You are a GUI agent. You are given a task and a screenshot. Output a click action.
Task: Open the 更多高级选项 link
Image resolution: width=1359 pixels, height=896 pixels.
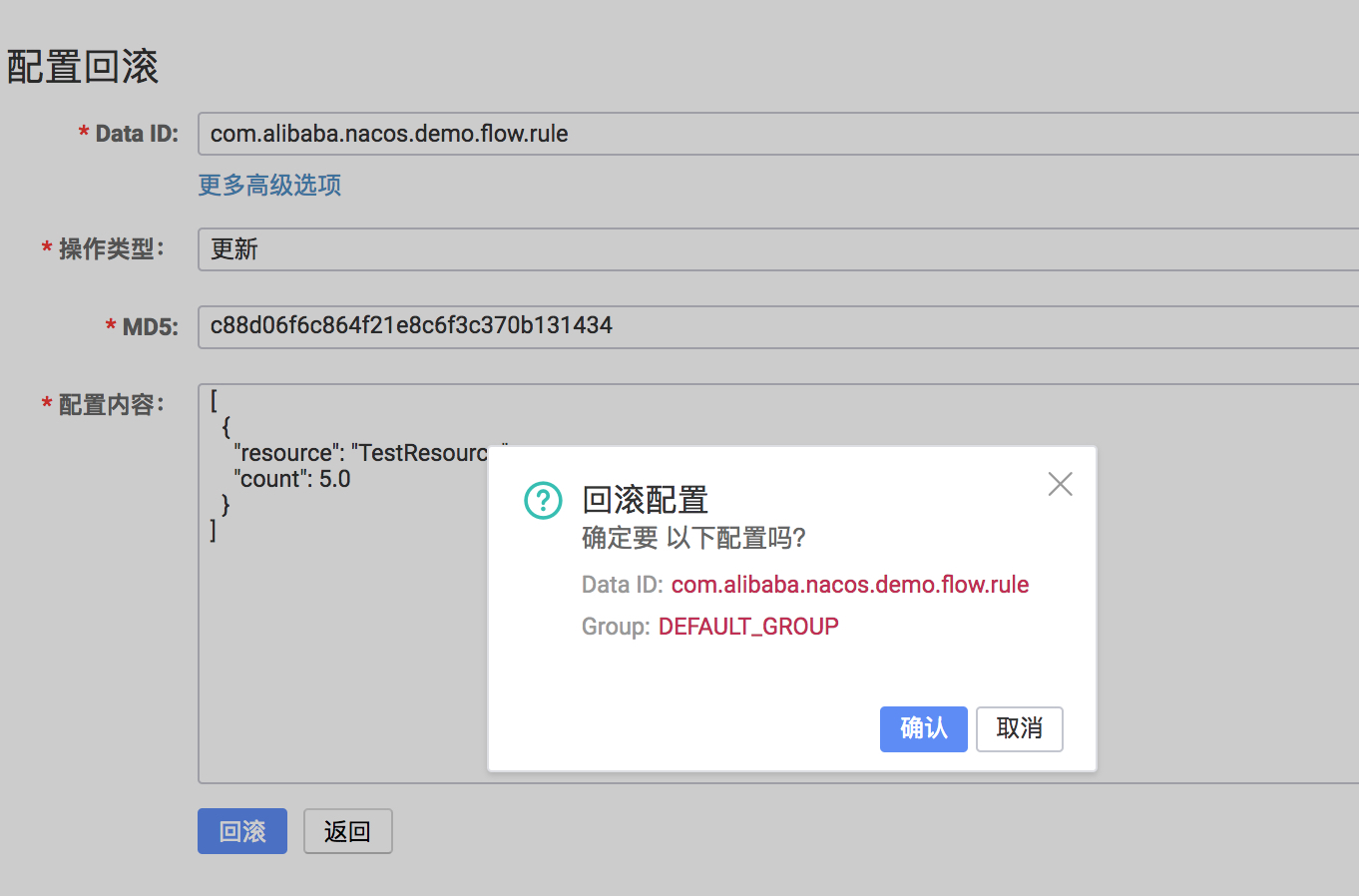pos(269,185)
